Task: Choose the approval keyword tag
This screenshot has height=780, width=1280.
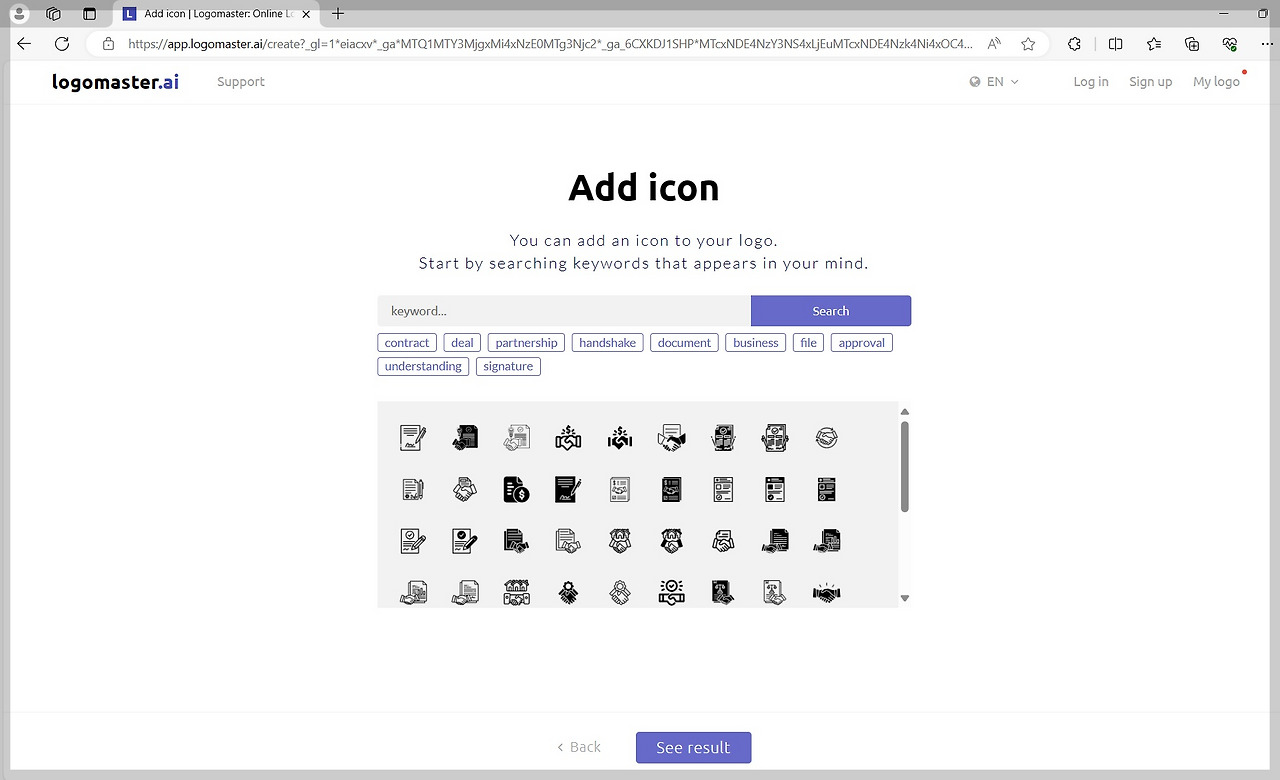Action: click(x=862, y=343)
